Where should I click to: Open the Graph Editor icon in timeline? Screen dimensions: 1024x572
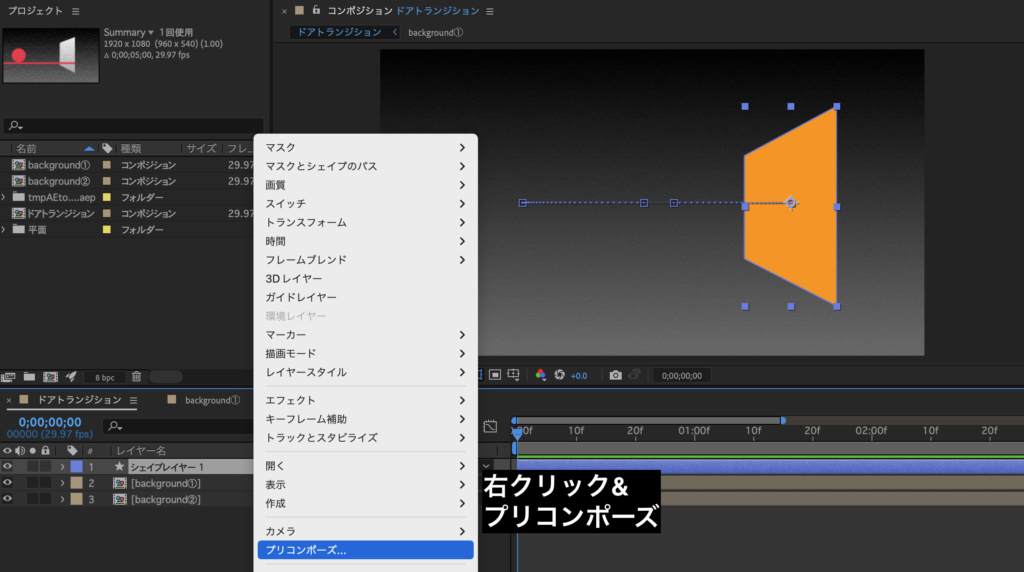pyautogui.click(x=490, y=427)
